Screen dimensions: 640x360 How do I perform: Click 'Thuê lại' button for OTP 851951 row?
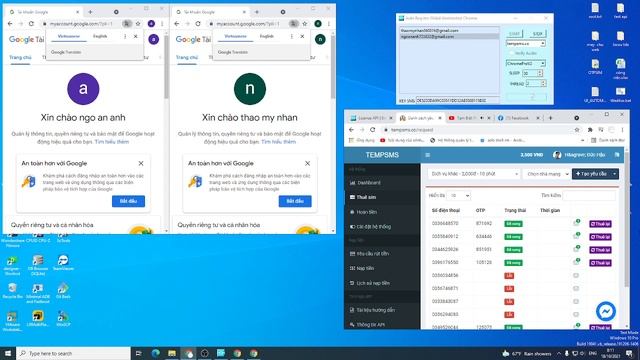pos(600,249)
